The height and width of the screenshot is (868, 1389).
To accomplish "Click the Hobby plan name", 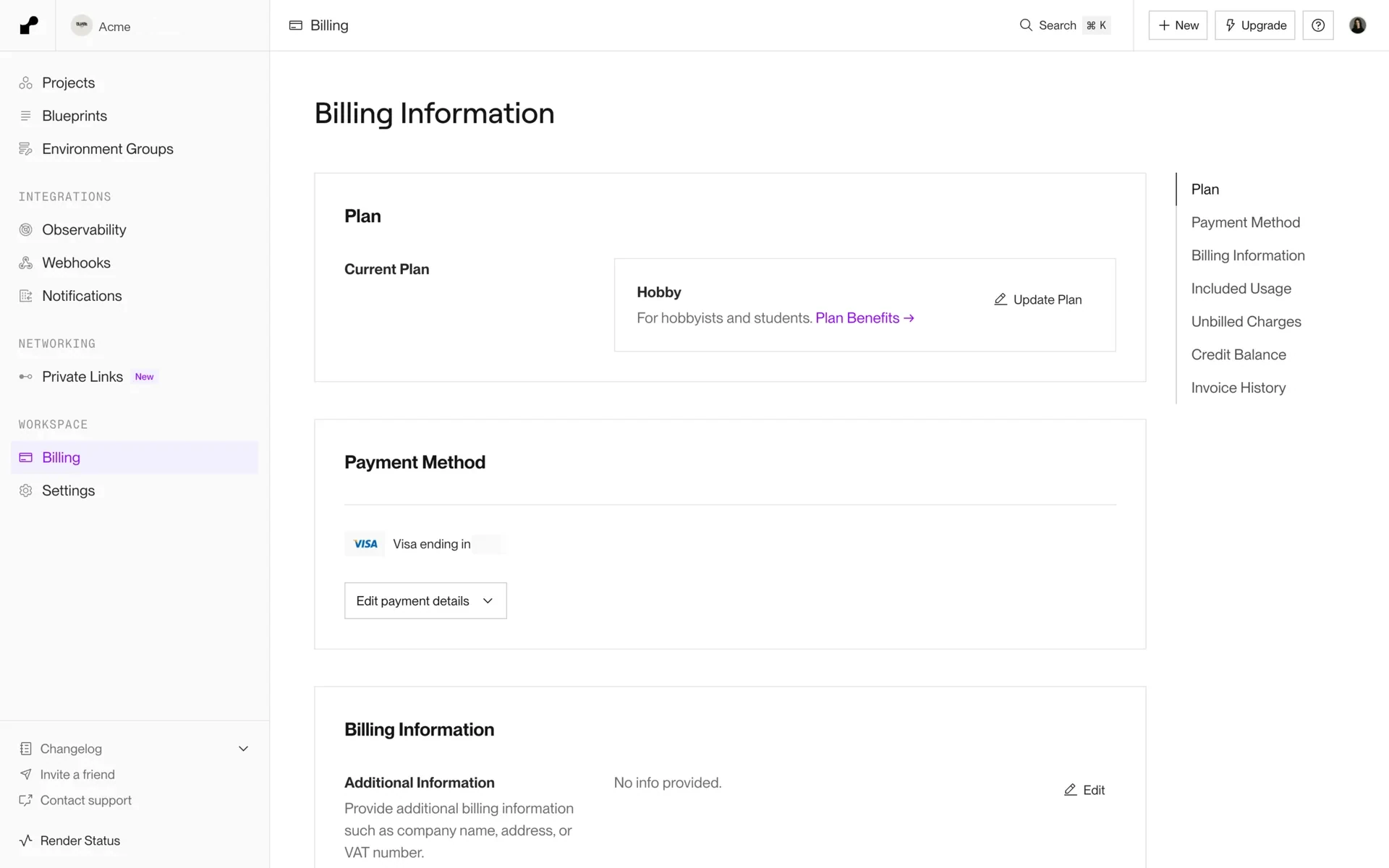I will (659, 292).
